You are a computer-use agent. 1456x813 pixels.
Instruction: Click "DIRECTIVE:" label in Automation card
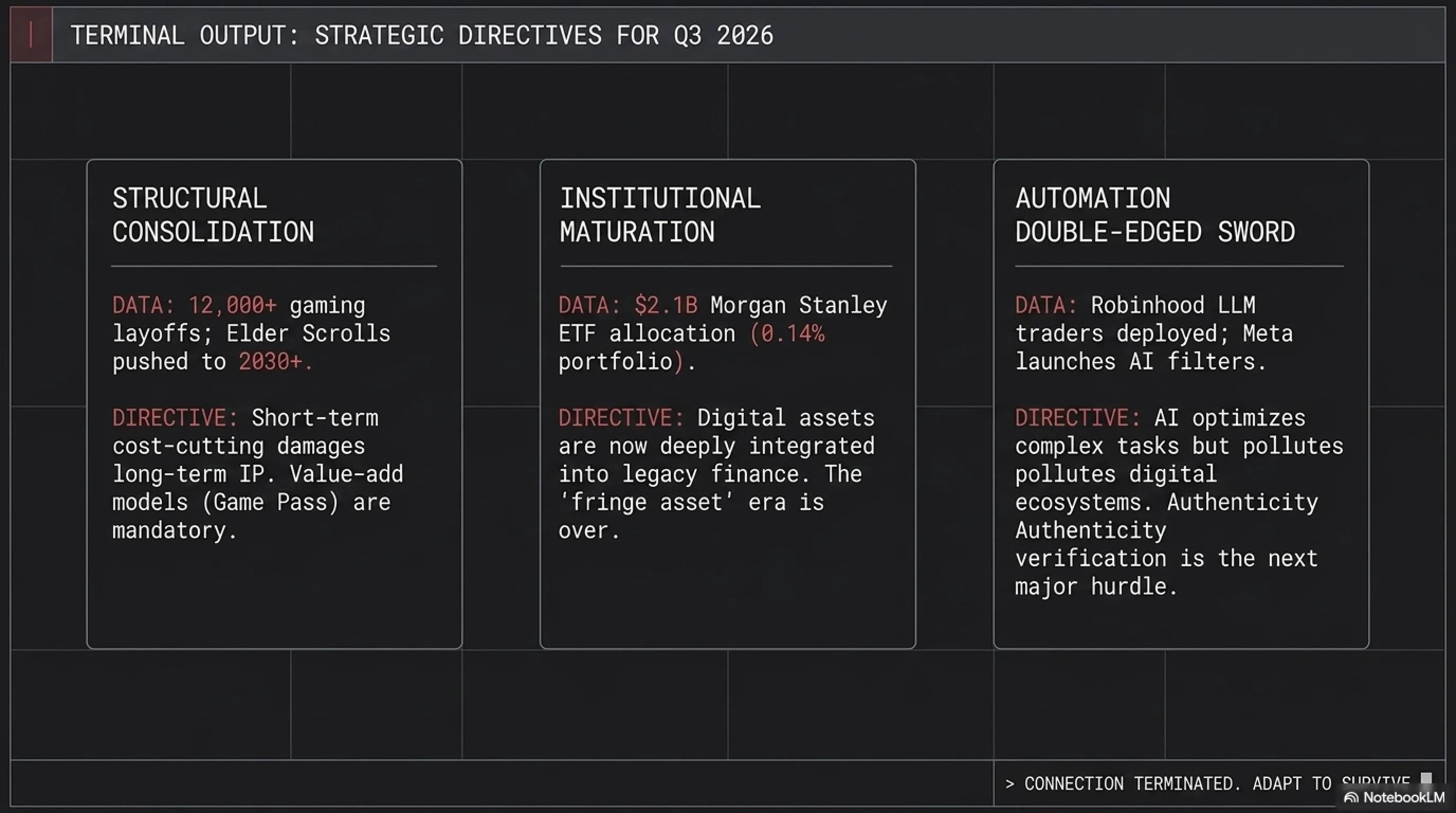coord(1078,418)
